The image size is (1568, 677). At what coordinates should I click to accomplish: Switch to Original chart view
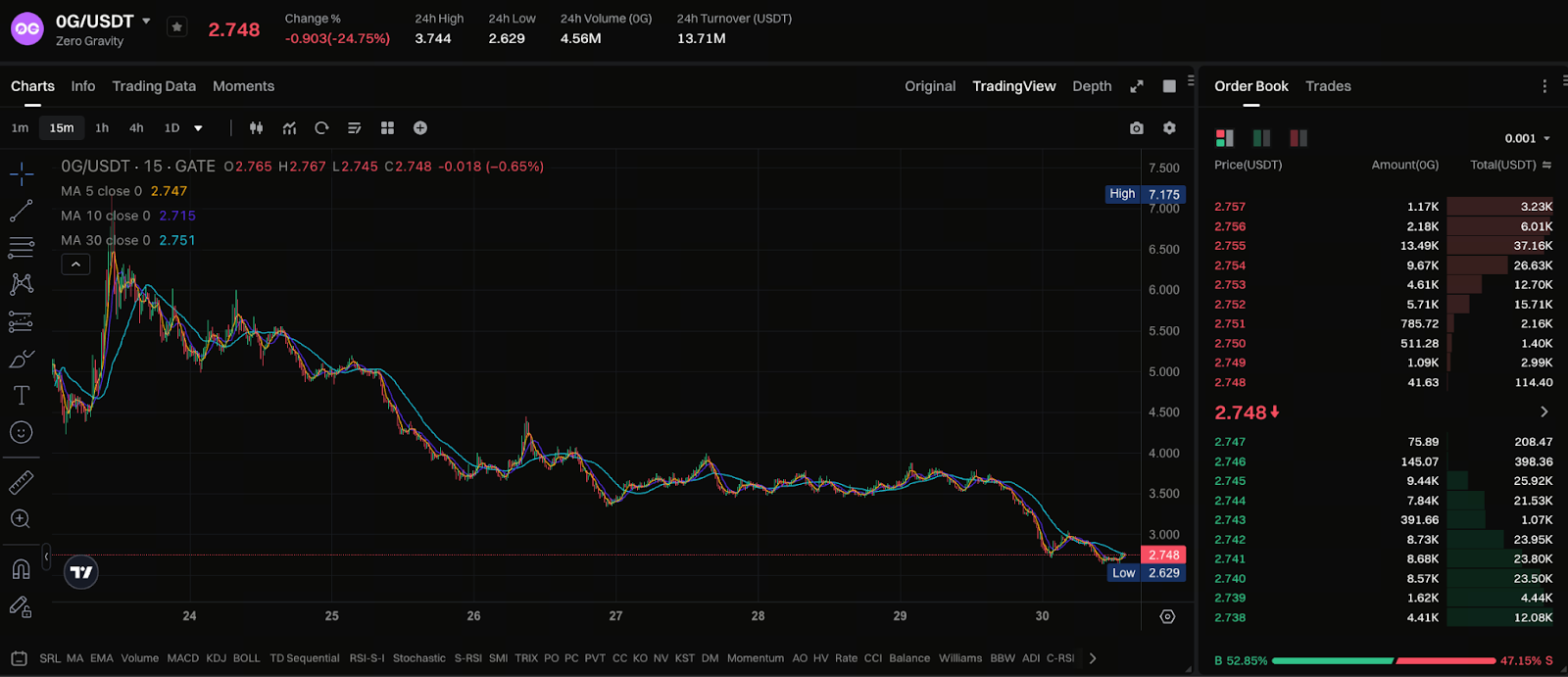coord(930,86)
